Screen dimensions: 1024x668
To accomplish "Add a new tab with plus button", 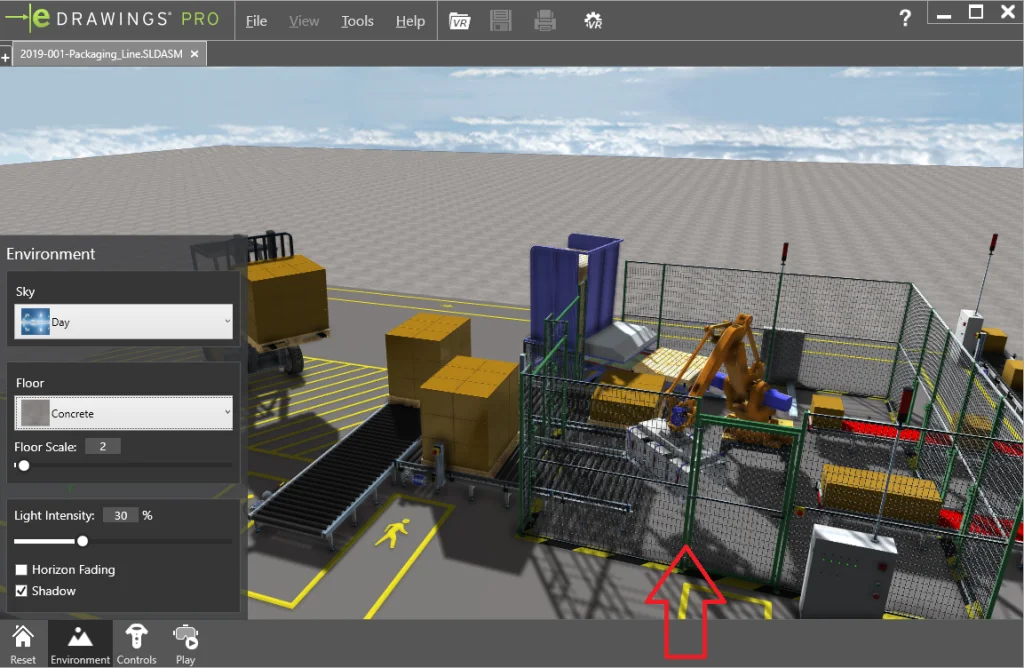I will (x=6, y=58).
